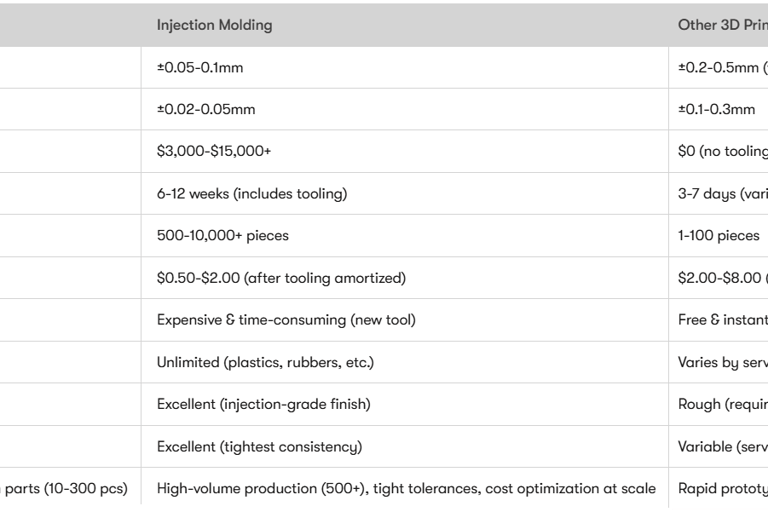Screen dimensions: 768x512
Task: Click the Excellent (tightest consistency) cell
Action: click(x=259, y=446)
